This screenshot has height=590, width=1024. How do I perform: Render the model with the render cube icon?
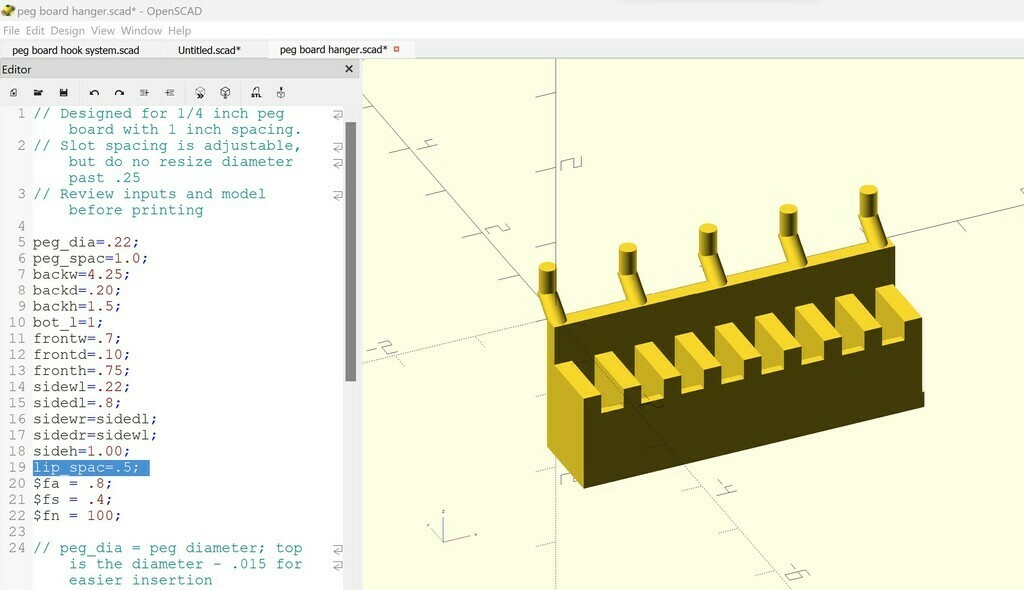click(x=226, y=92)
